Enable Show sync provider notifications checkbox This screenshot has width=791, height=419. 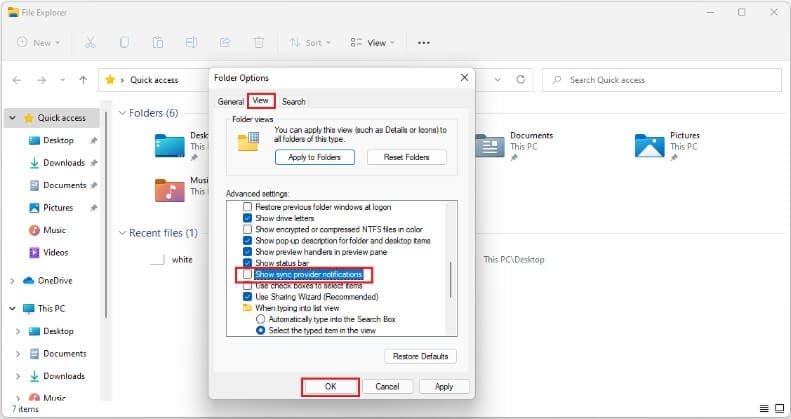pyautogui.click(x=247, y=274)
